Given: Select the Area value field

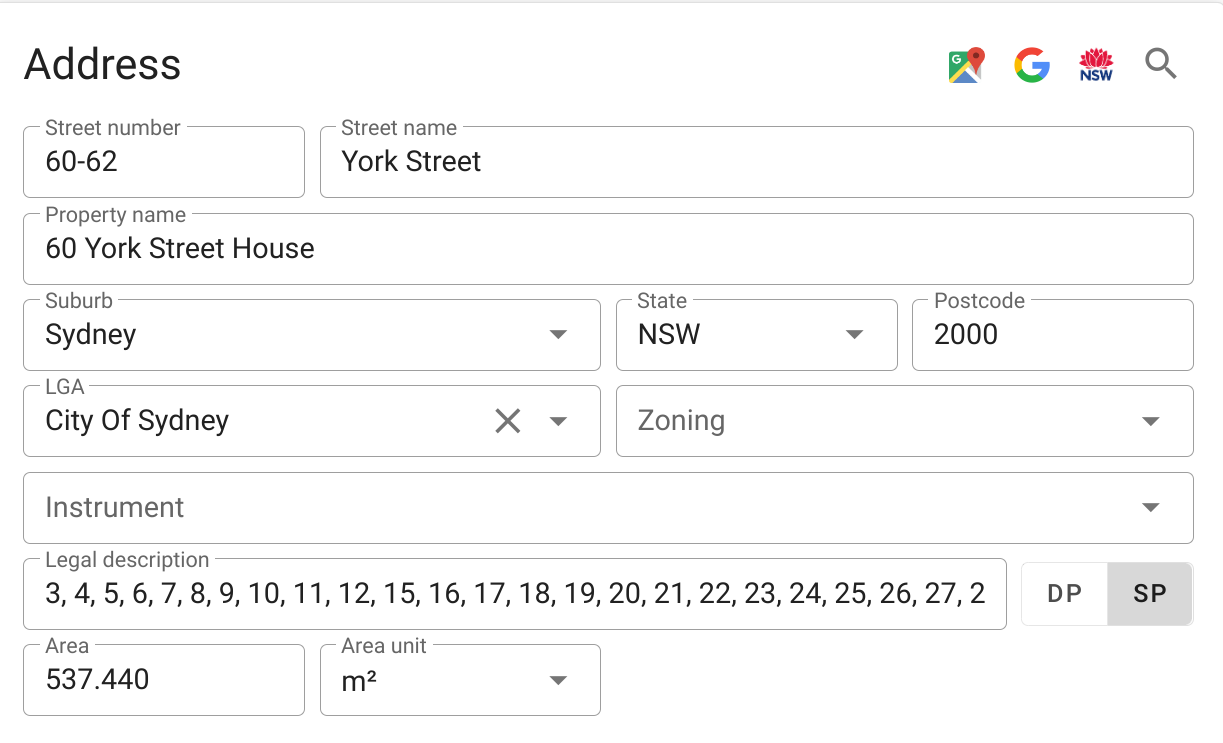Looking at the screenshot, I should click(163, 680).
